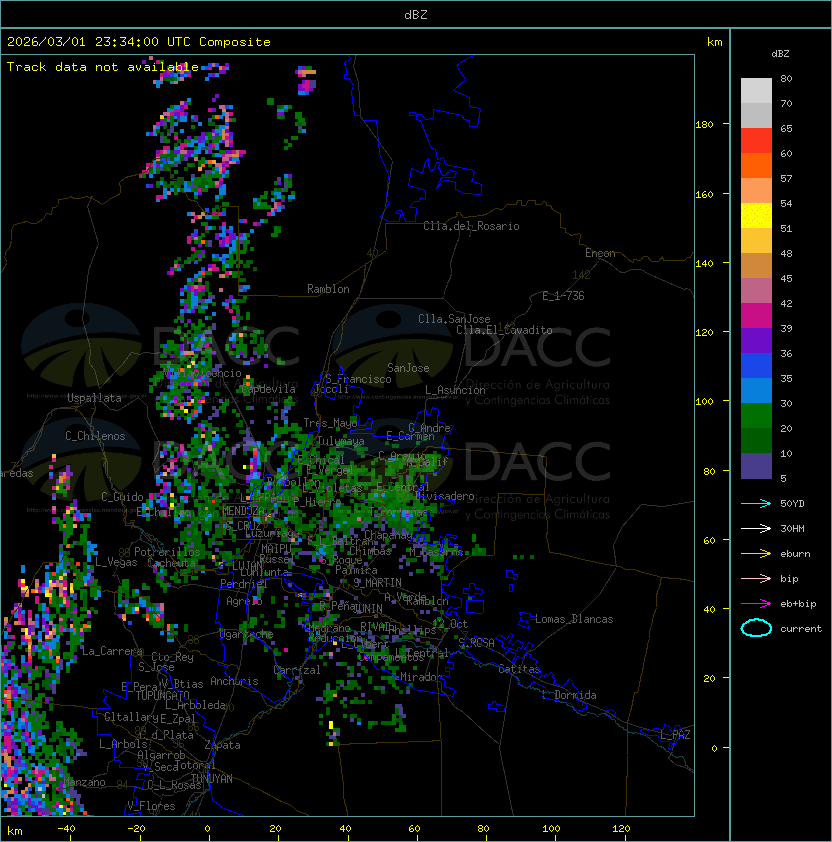Click the 'Carrizal' map label
832x842 pixels.
click(297, 670)
